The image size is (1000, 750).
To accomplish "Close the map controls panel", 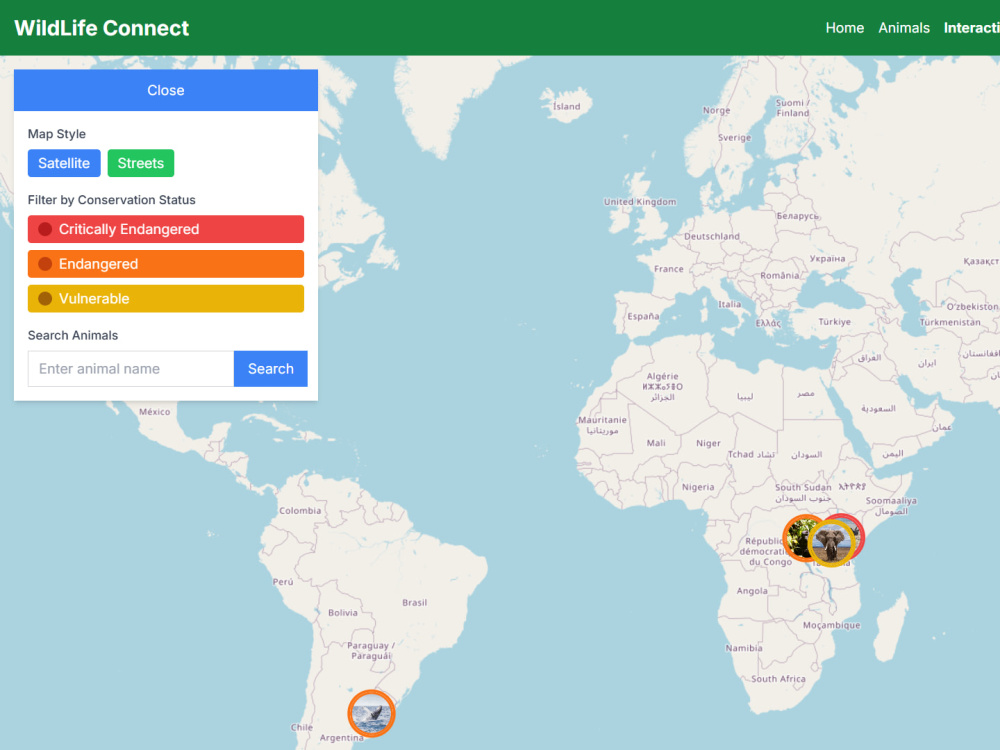I will pos(166,90).
